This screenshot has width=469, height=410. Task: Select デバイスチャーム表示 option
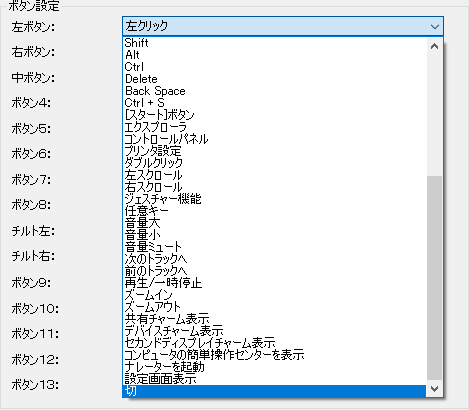click(274, 331)
